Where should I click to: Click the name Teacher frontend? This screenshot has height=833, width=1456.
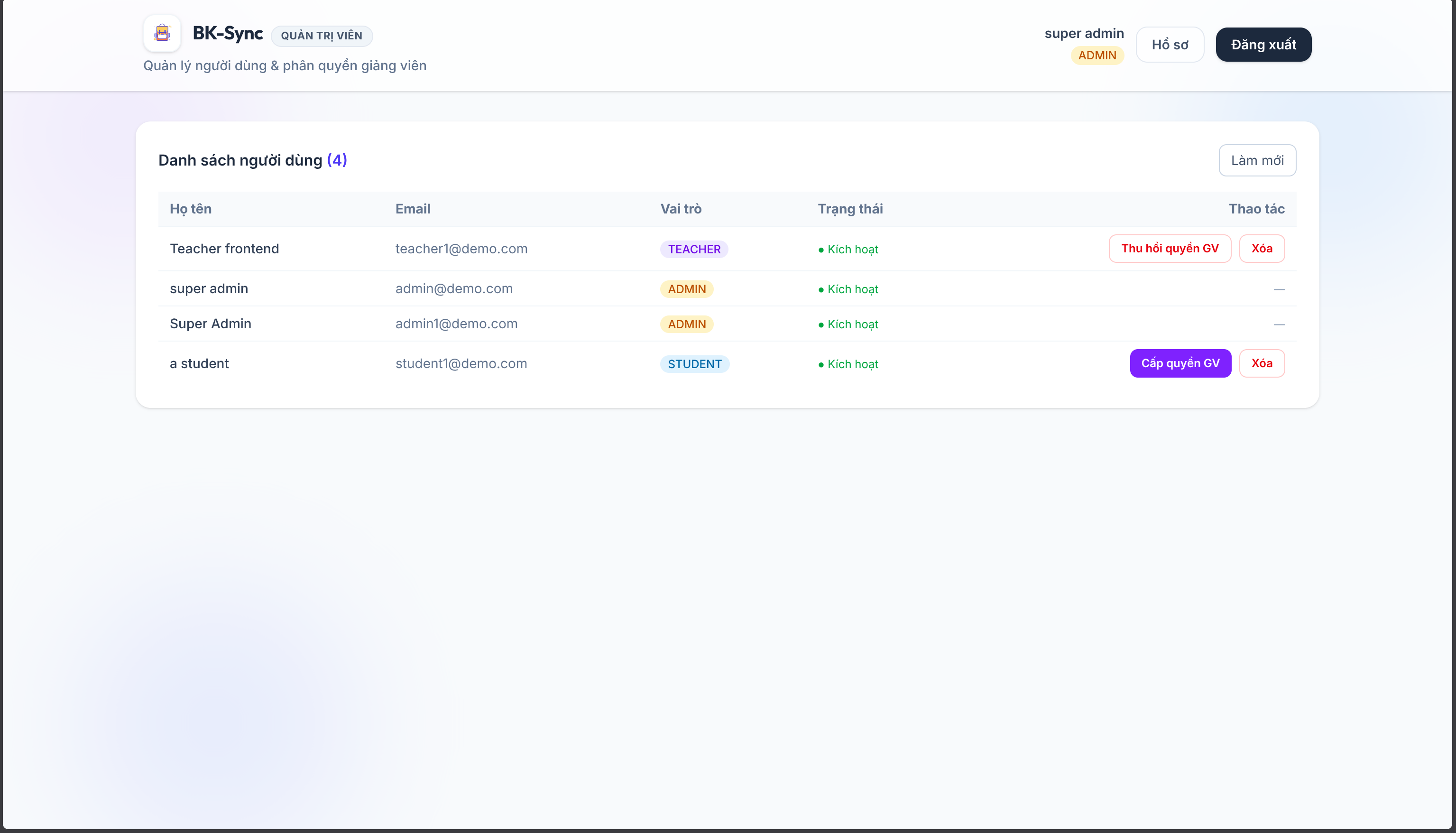coord(224,249)
